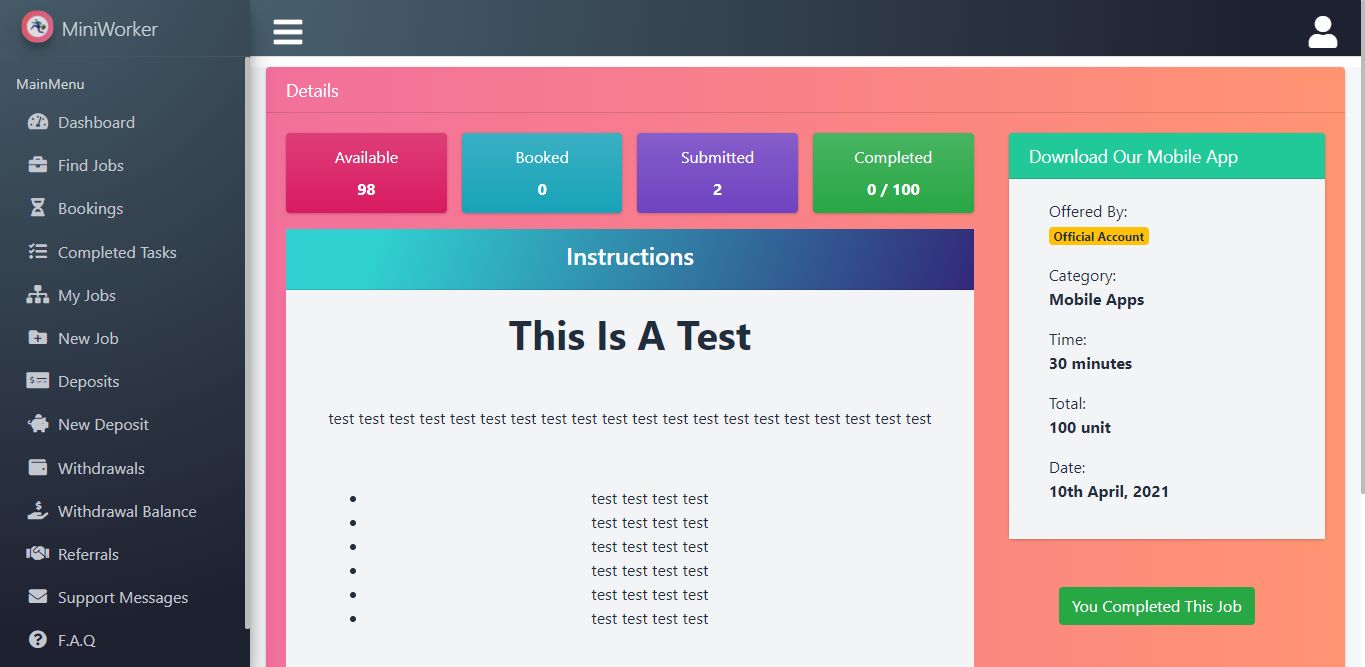The width and height of the screenshot is (1365, 667).
Task: Click the Withdrawals wallet icon
Action: click(x=38, y=468)
